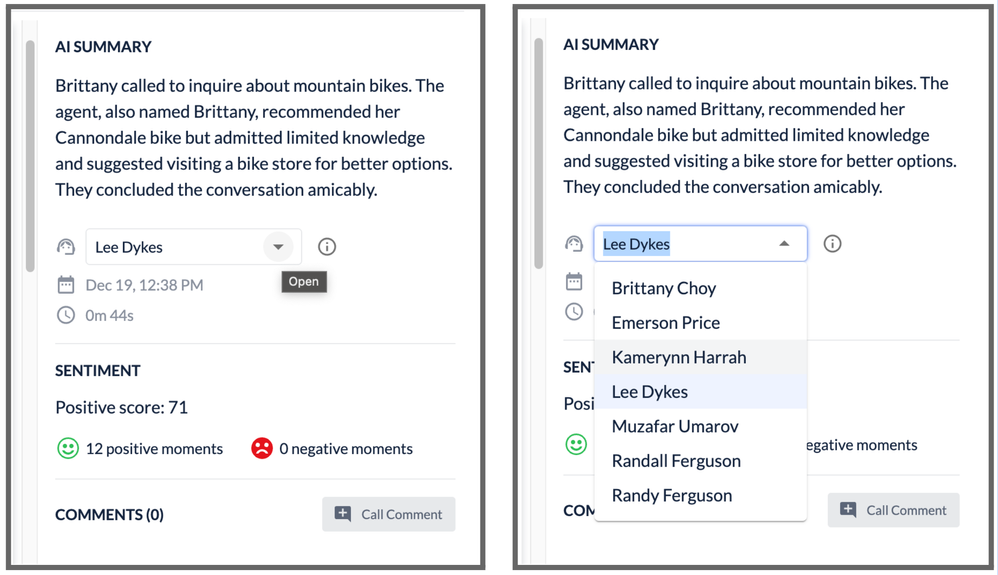Choose Emerson Price in the dropdown list
This screenshot has width=998, height=575.
666,323
